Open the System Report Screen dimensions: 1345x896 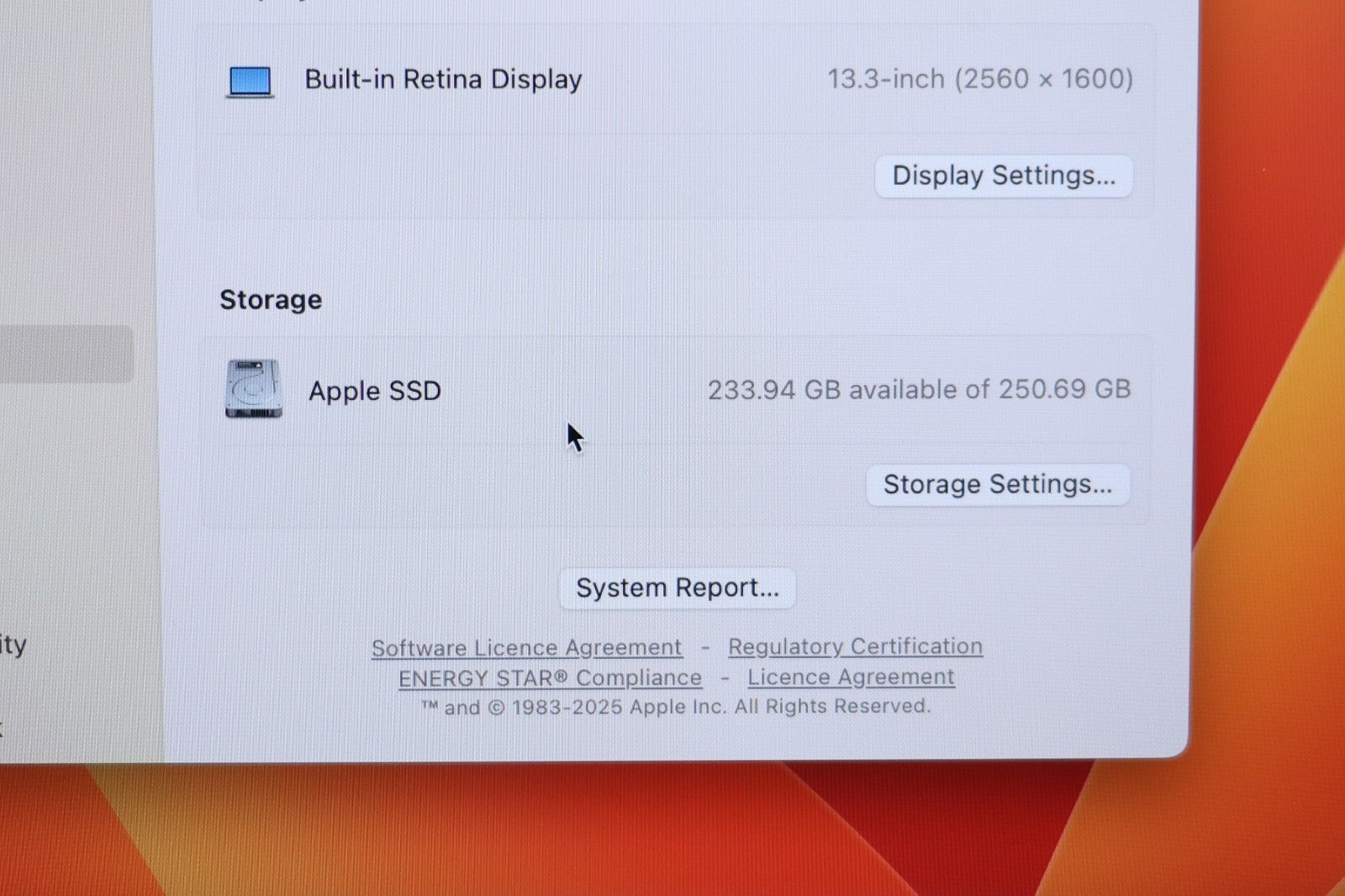(677, 588)
